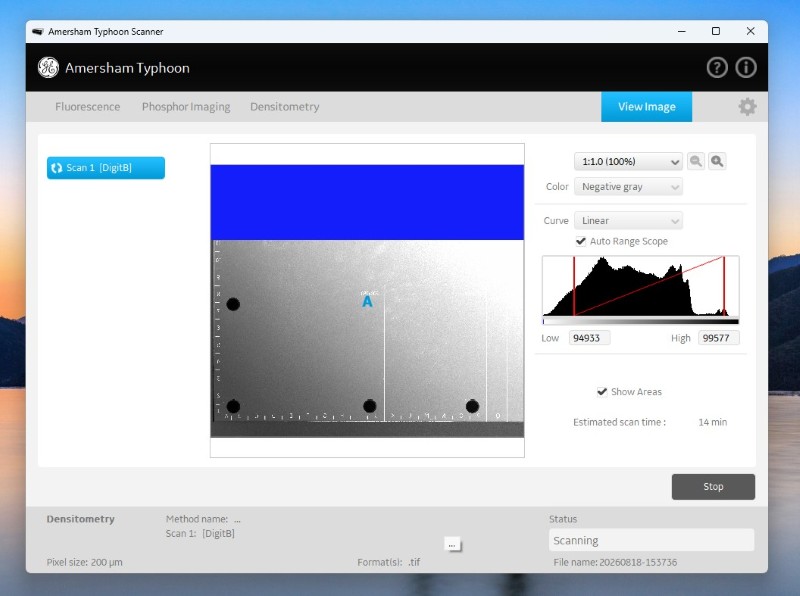Image resolution: width=800 pixels, height=596 pixels.
Task: Click the right red histogram range marker
Action: pyautogui.click(x=724, y=286)
